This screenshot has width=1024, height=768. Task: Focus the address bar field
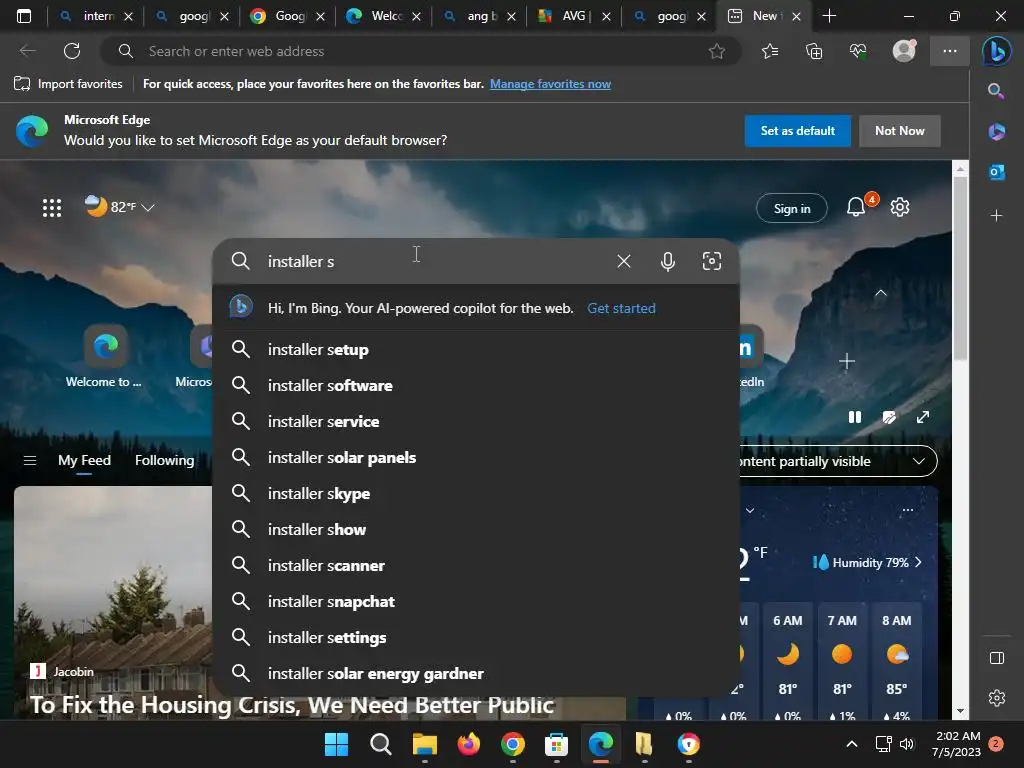tap(421, 51)
